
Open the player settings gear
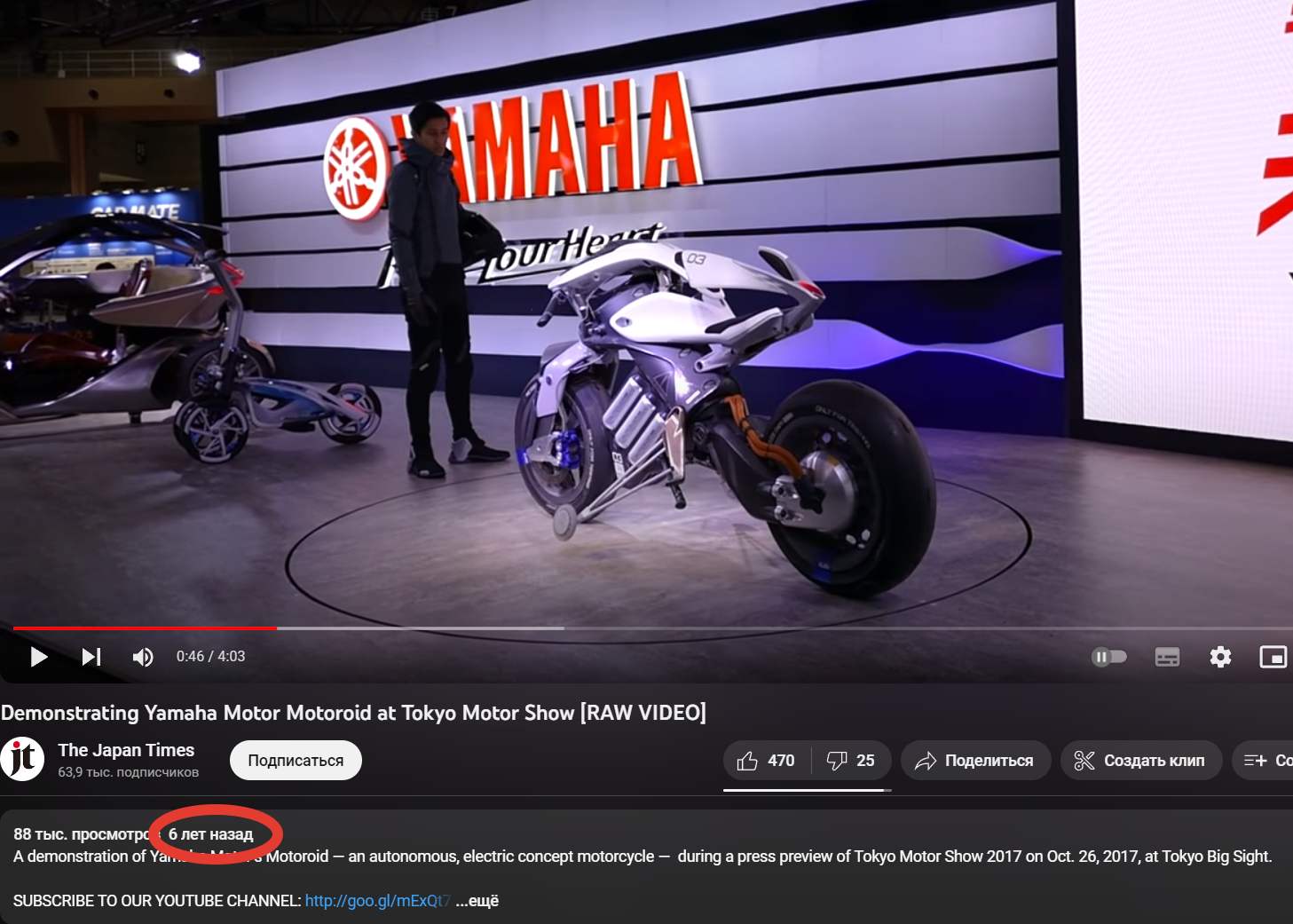tap(1220, 657)
